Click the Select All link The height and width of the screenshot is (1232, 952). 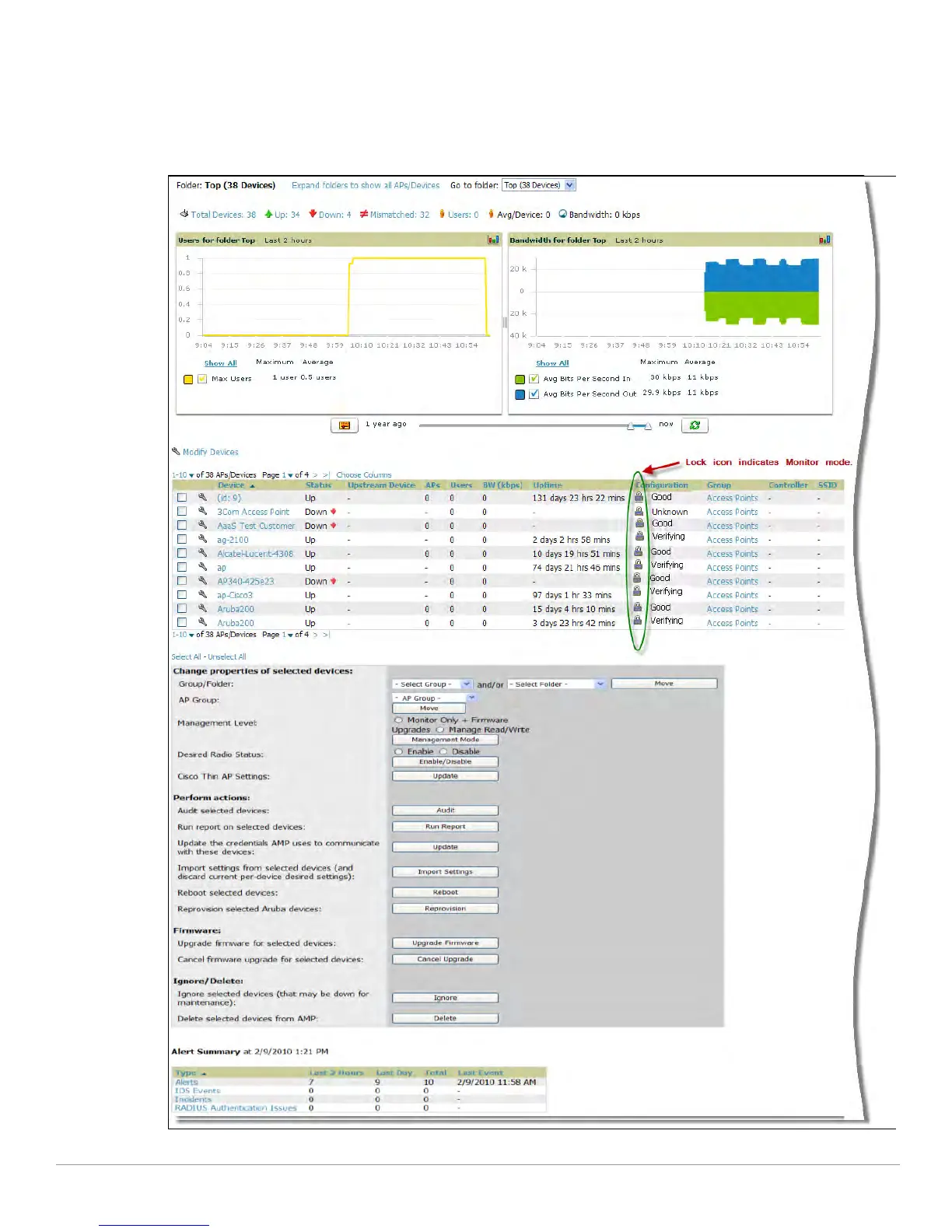pyautogui.click(x=187, y=656)
